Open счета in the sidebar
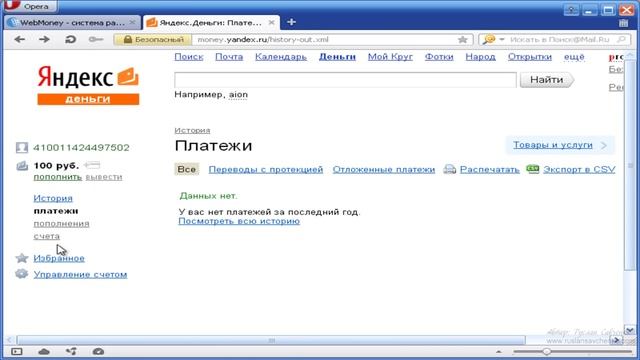The image size is (640, 360). coord(47,236)
